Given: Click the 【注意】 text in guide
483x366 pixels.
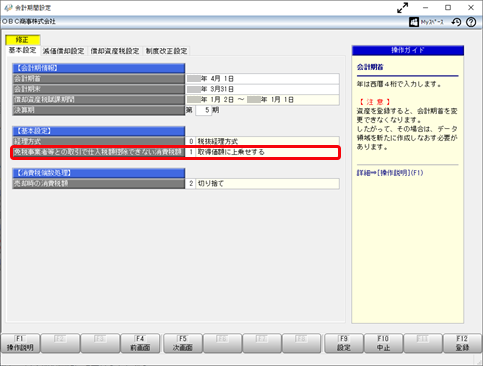Looking at the screenshot, I should (x=375, y=102).
